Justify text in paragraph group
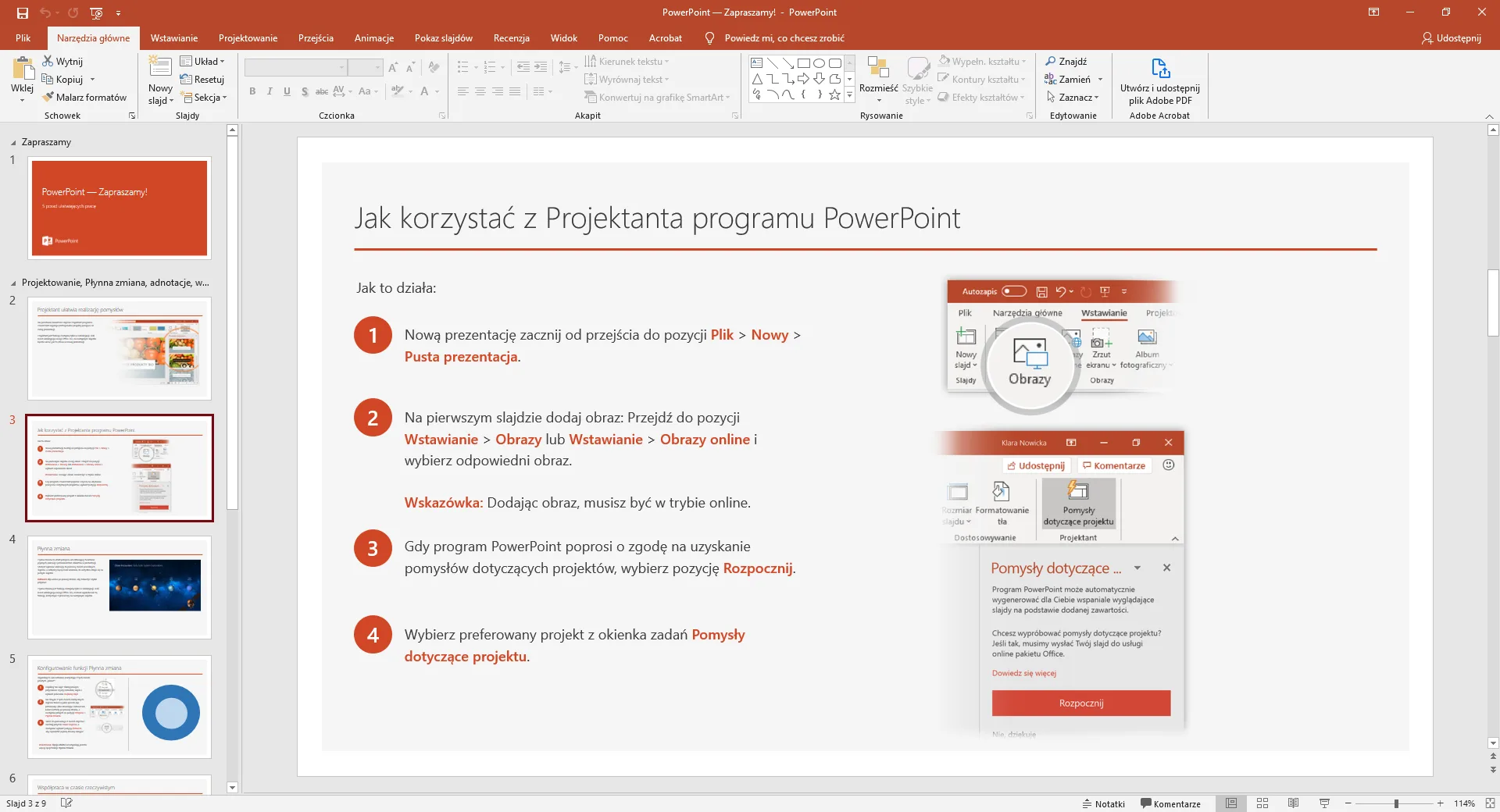 click(x=514, y=91)
